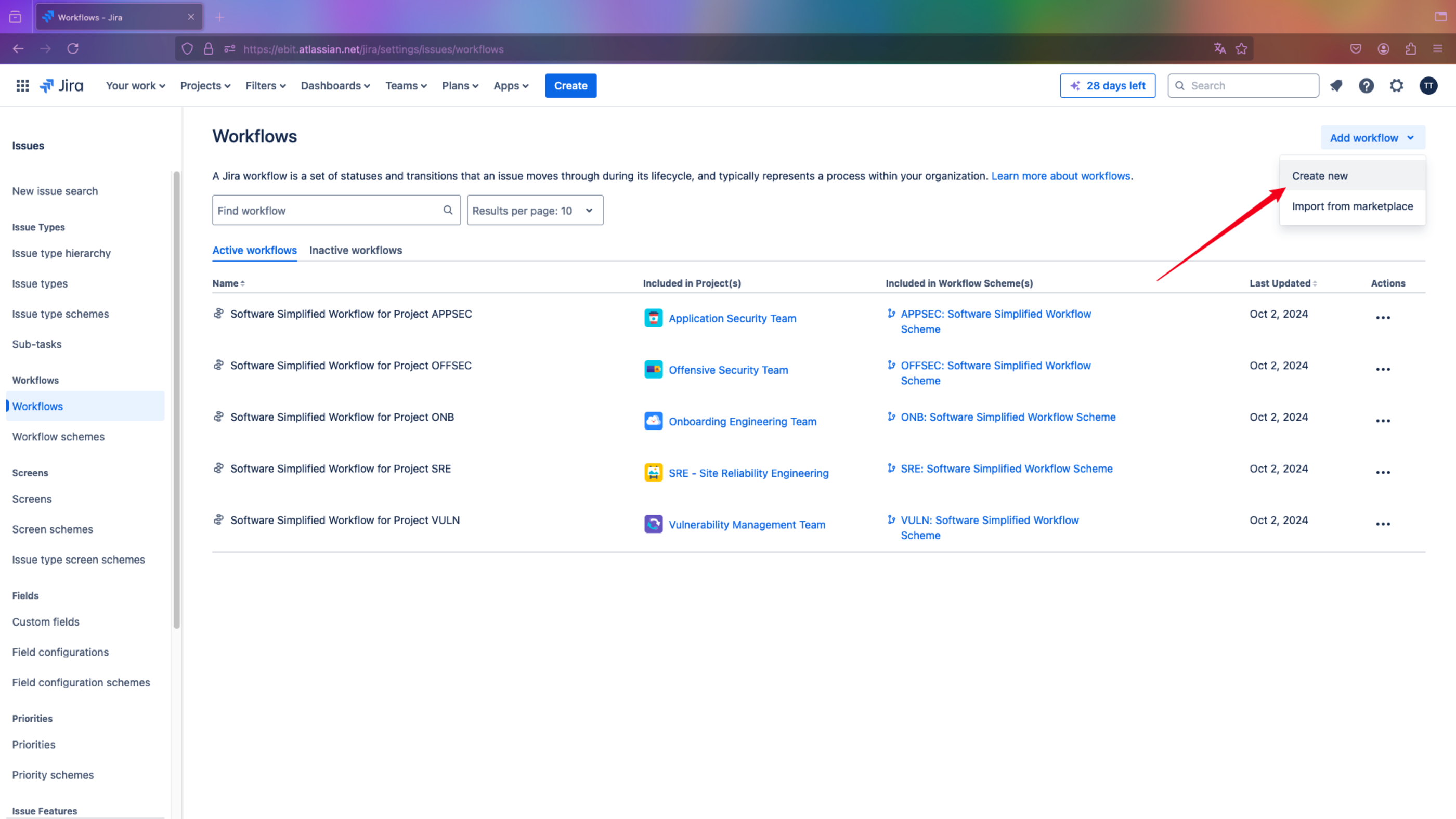This screenshot has width=1456, height=819.
Task: Click the Find workflow input field
Action: click(x=336, y=210)
